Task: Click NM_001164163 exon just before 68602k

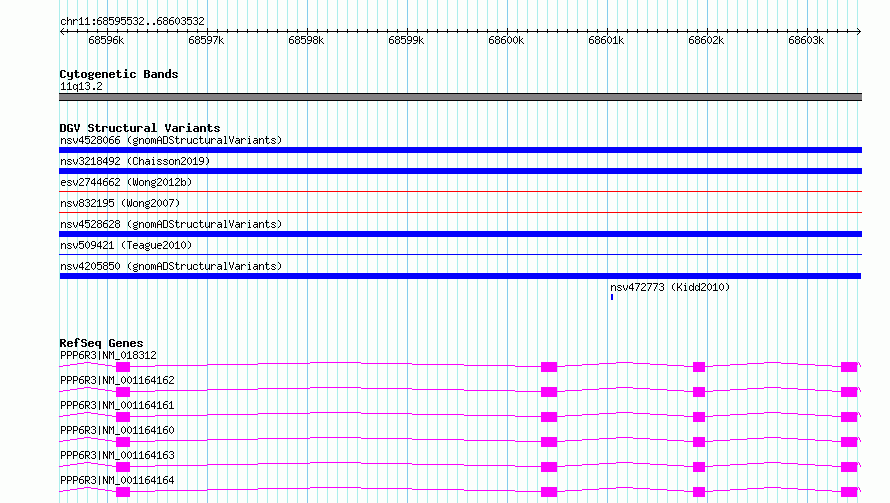Action: [699, 467]
